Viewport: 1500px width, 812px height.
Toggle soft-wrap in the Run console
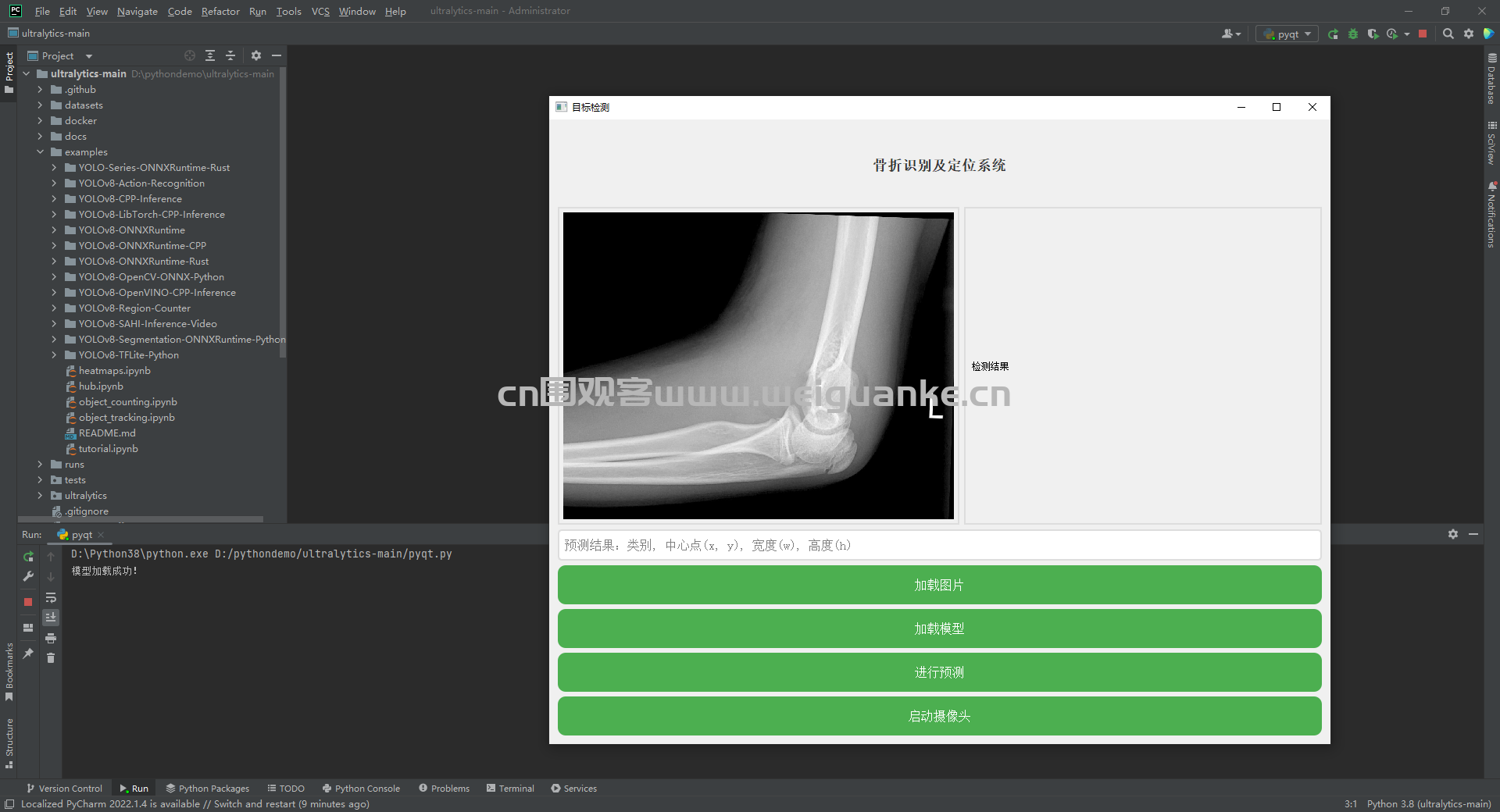51,598
